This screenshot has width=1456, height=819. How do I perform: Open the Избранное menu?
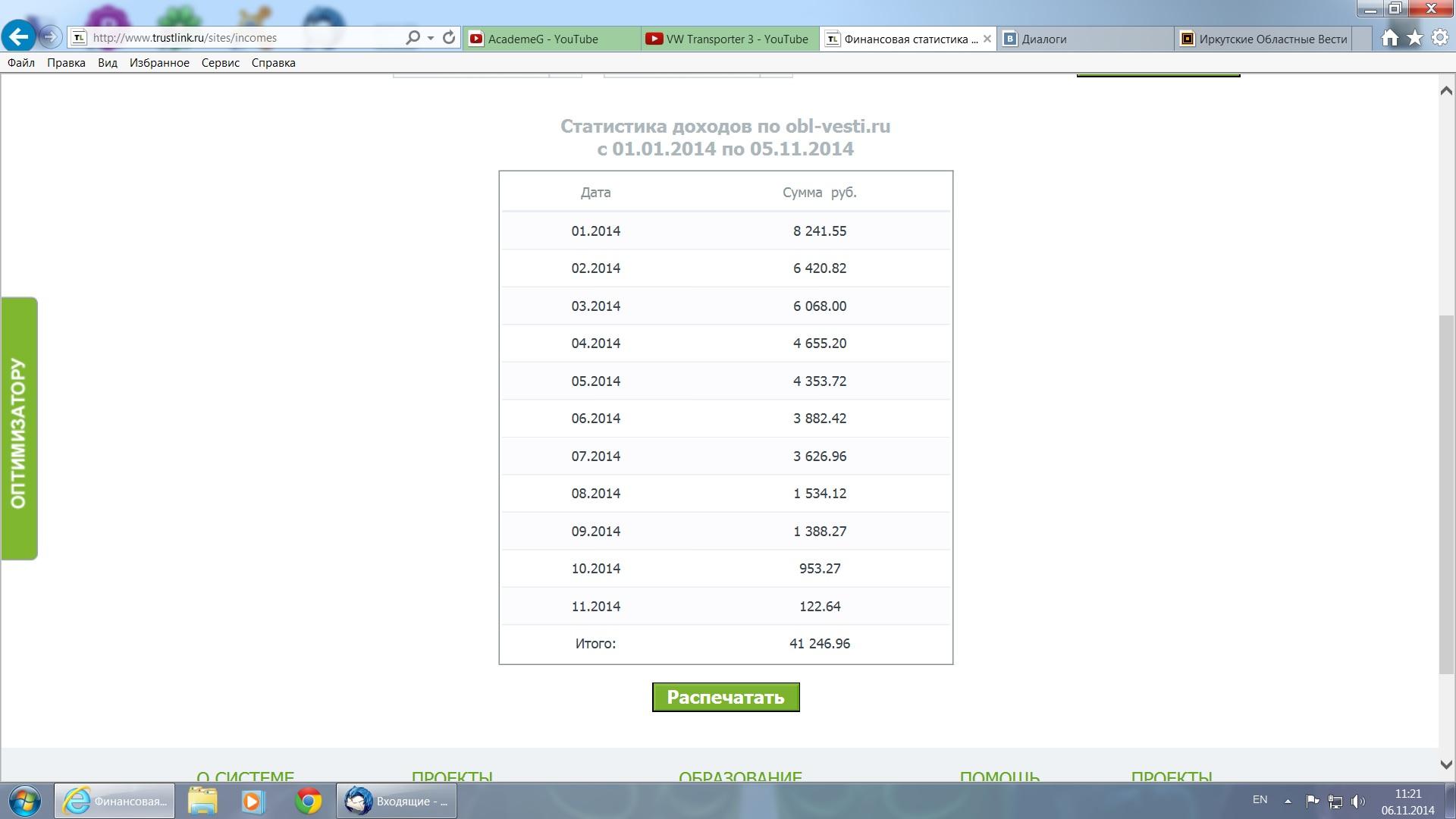[x=159, y=63]
